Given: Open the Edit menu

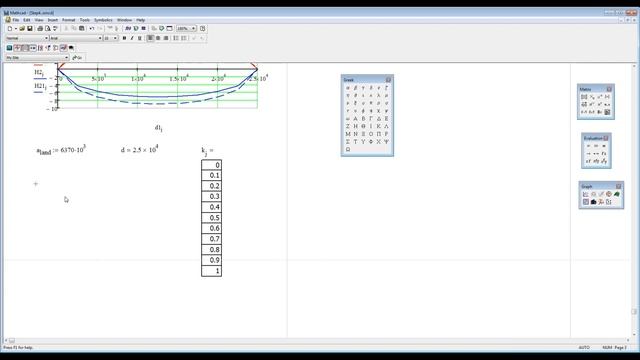Looking at the screenshot, I should (27, 20).
